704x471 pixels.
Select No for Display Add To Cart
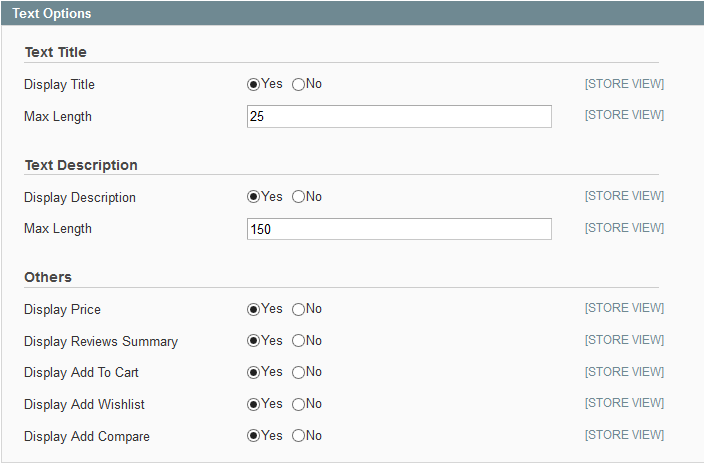298,372
